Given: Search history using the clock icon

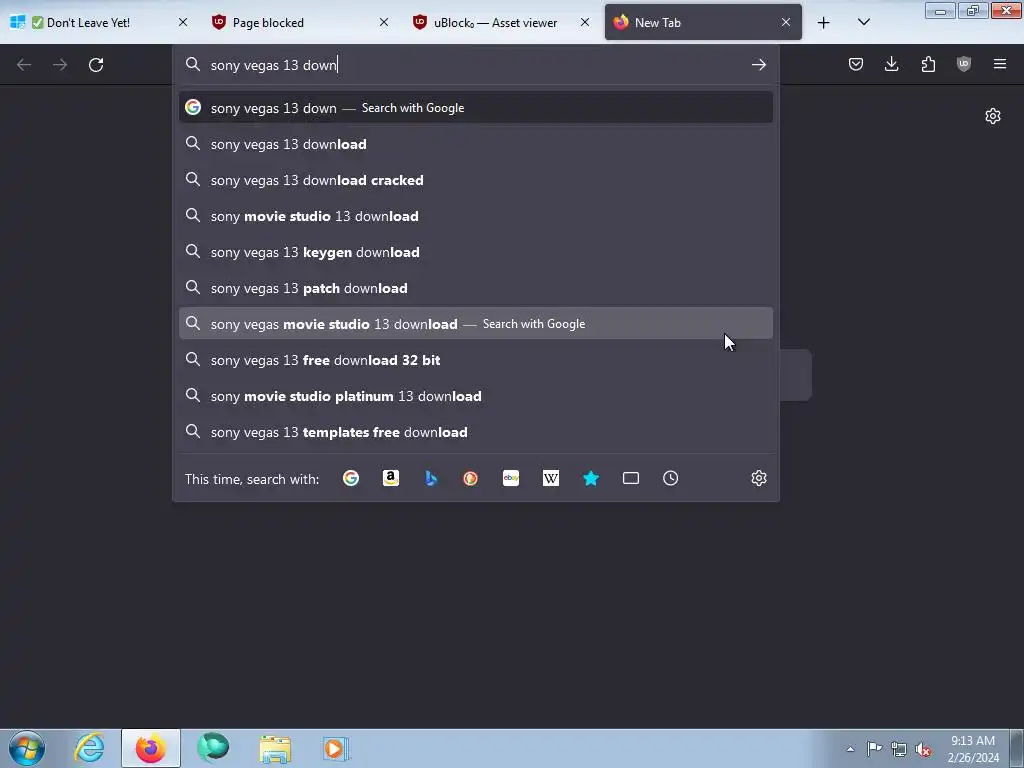Looking at the screenshot, I should [671, 478].
